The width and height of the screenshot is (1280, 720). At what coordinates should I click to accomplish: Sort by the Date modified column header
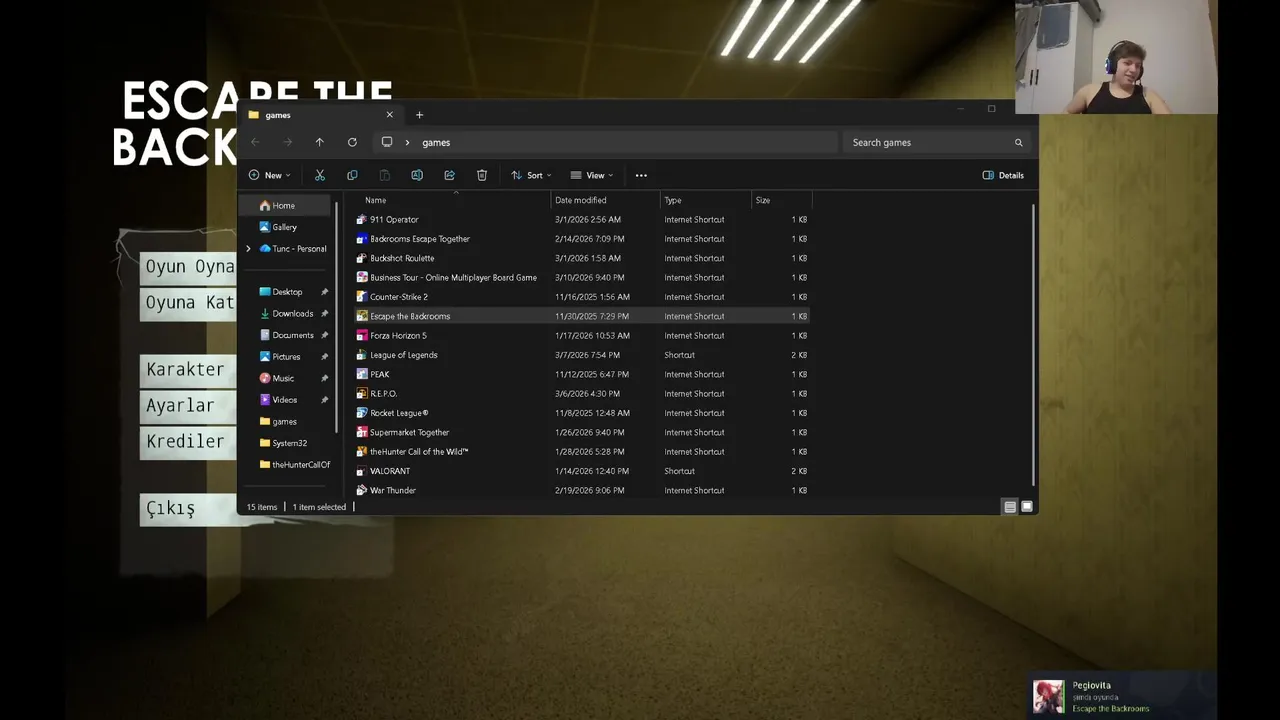click(x=581, y=200)
